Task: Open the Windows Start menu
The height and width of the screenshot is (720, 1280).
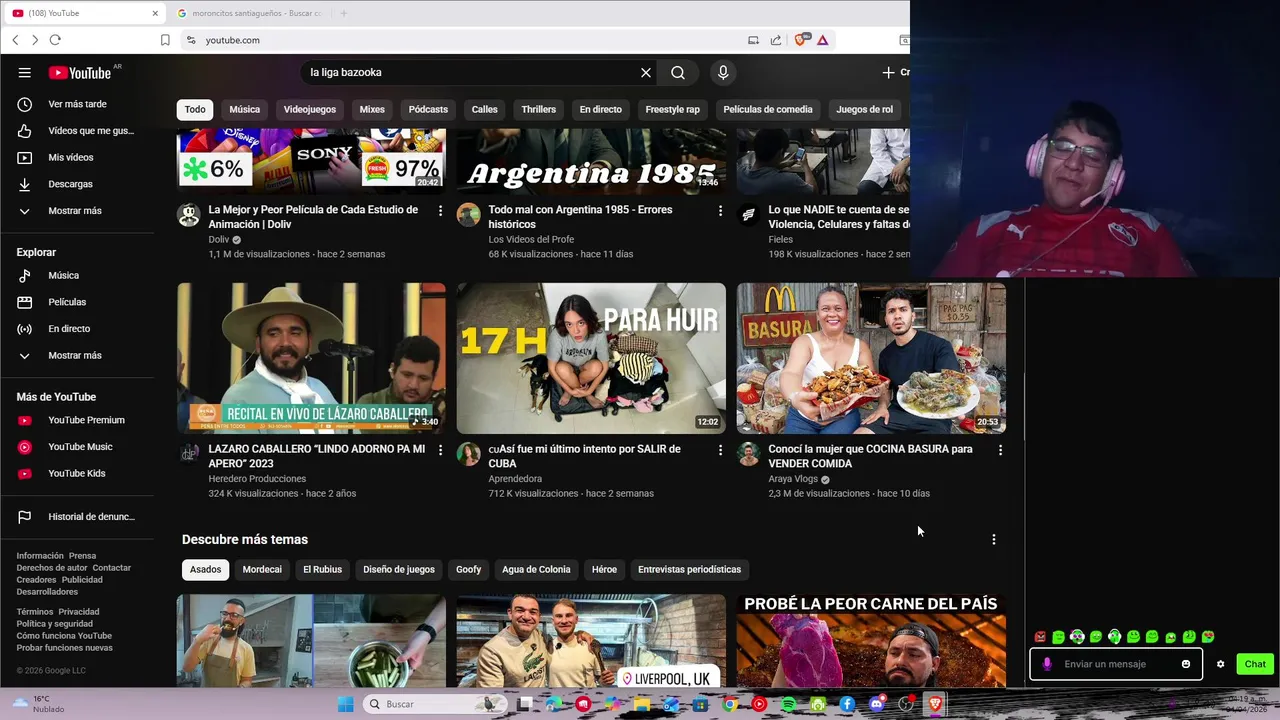Action: pos(345,704)
